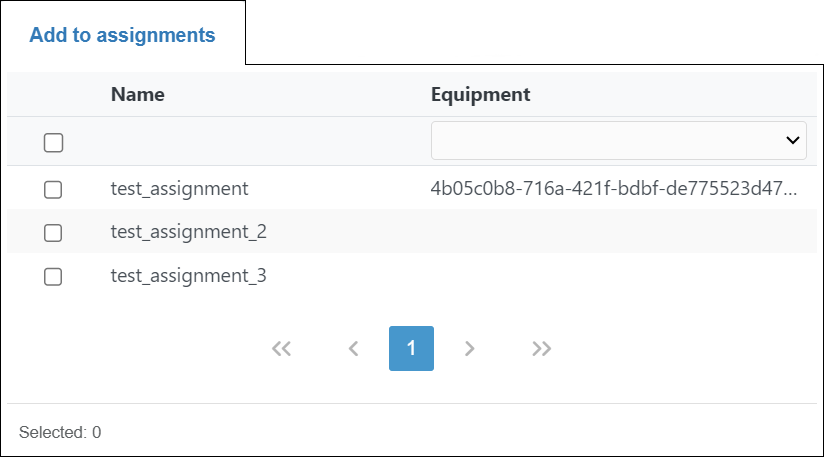Enable the checkbox for test_assignment_3
The height and width of the screenshot is (457, 824).
pos(54,277)
